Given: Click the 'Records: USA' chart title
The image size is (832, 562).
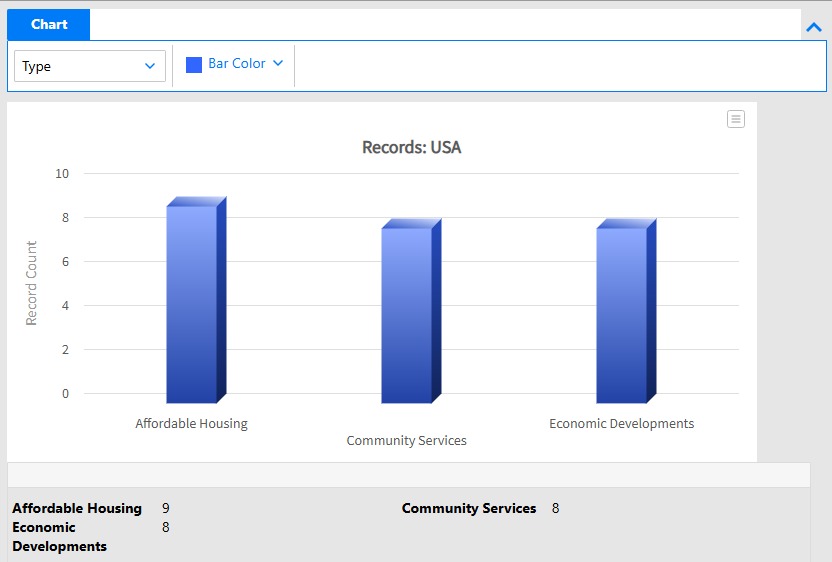Looking at the screenshot, I should point(411,147).
